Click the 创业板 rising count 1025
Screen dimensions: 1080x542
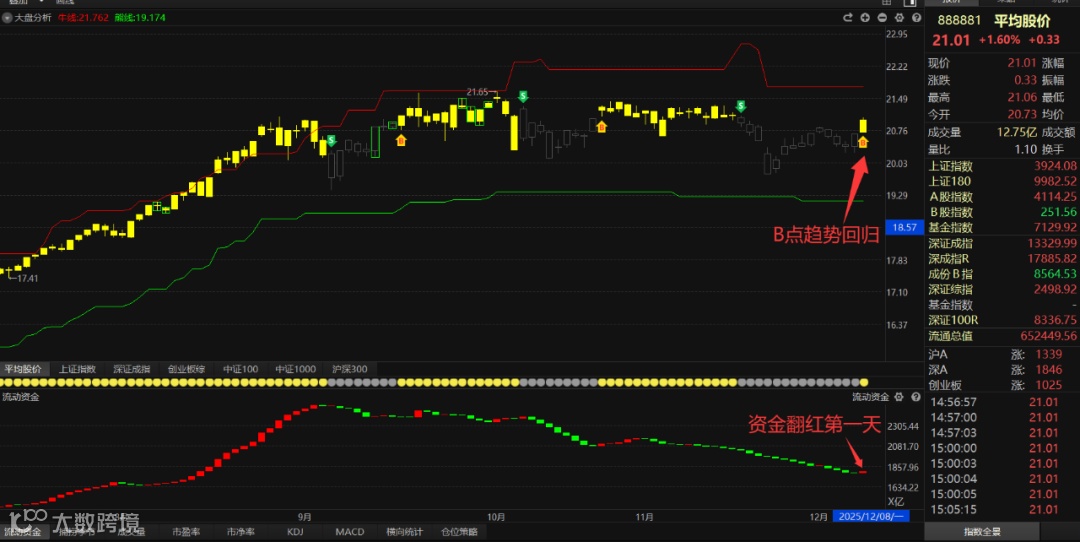click(x=1049, y=385)
